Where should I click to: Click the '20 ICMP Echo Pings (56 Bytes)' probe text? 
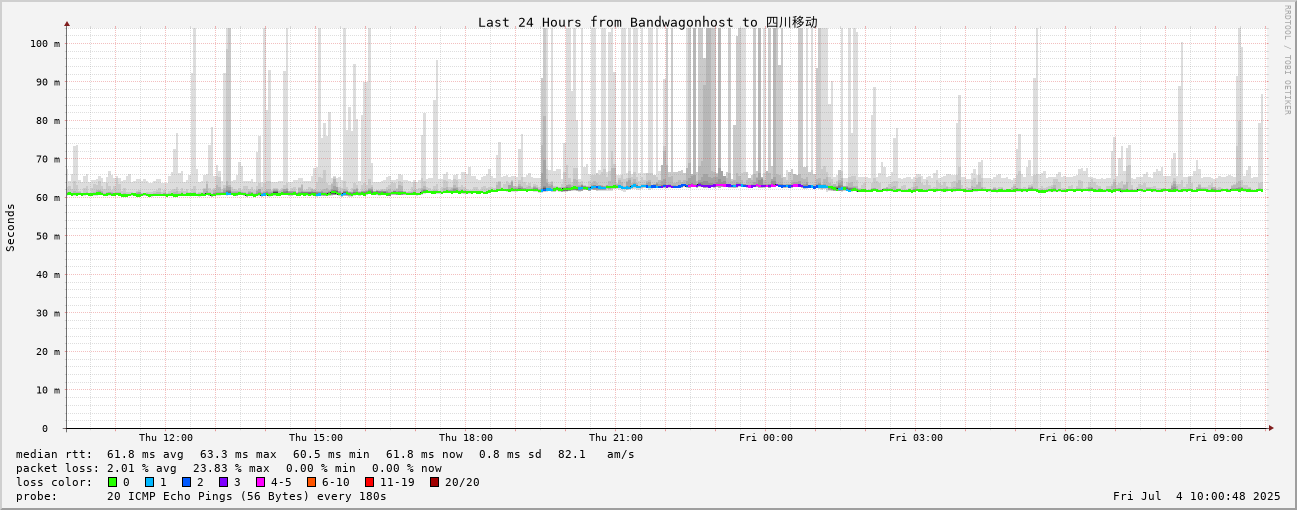(208, 496)
